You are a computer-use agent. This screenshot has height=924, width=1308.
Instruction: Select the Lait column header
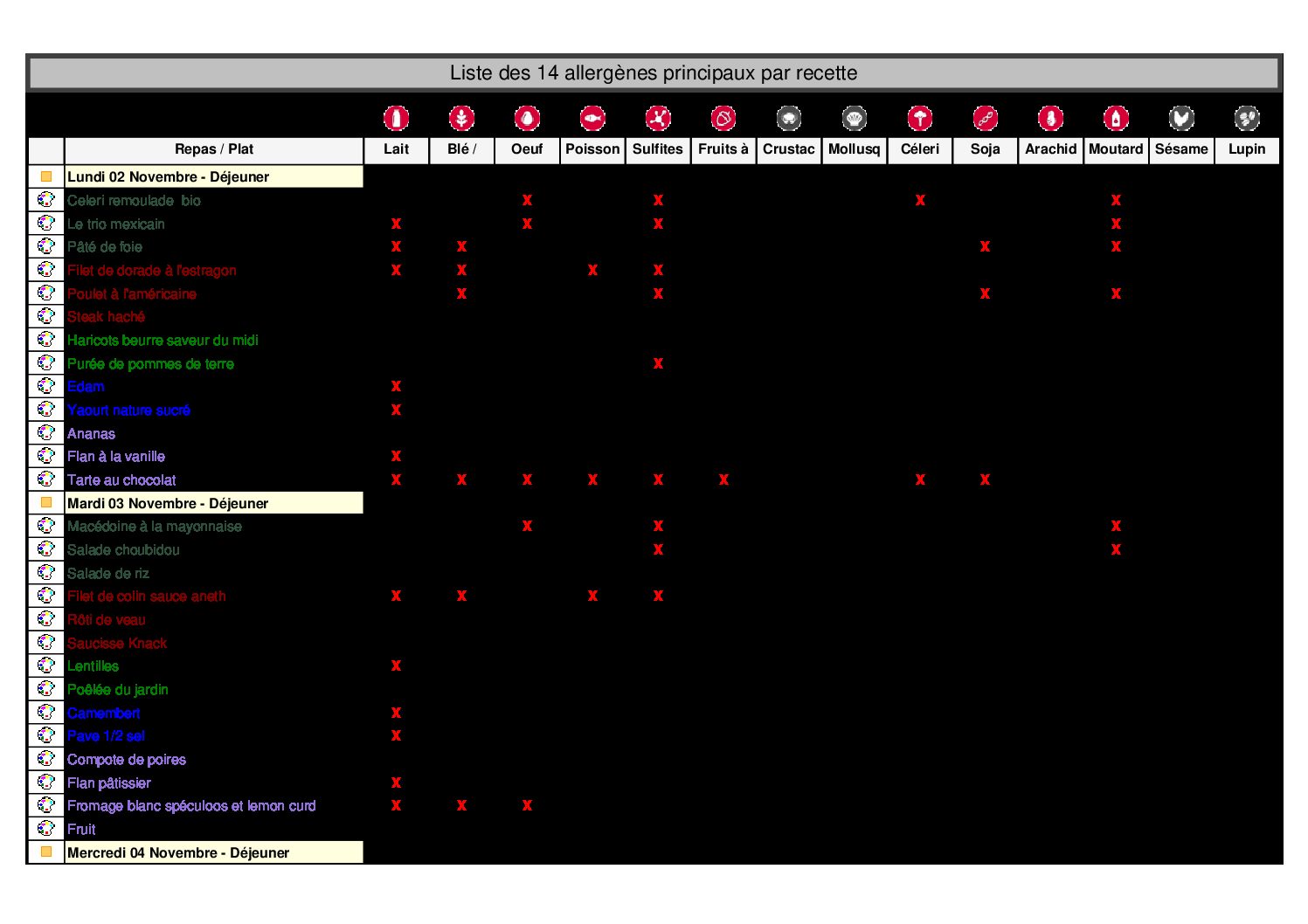coord(396,149)
